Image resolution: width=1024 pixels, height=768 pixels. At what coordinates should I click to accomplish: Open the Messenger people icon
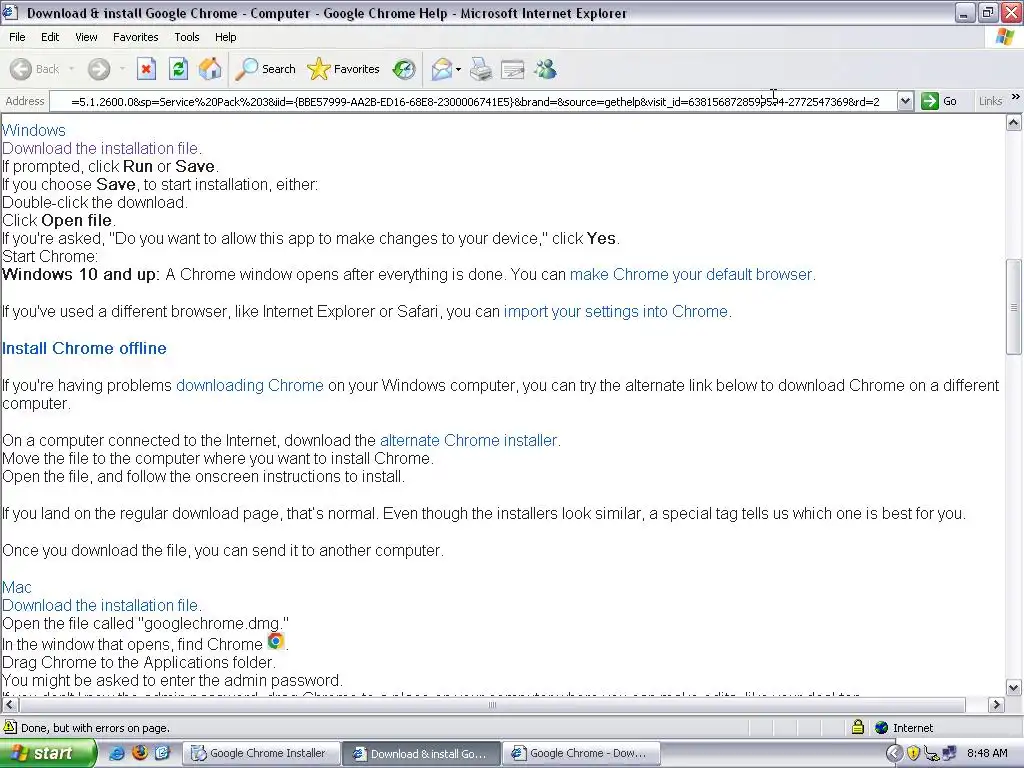[x=545, y=69]
